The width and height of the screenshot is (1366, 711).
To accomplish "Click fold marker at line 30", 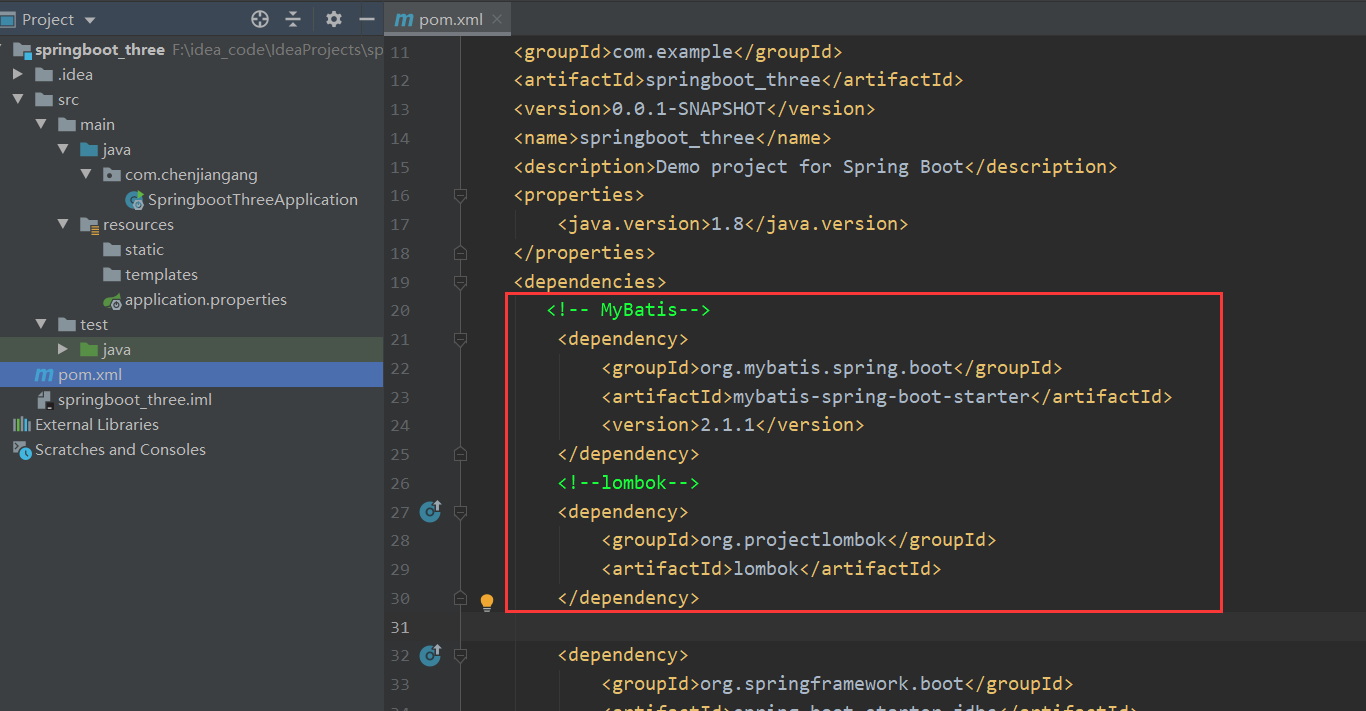I will 460,598.
